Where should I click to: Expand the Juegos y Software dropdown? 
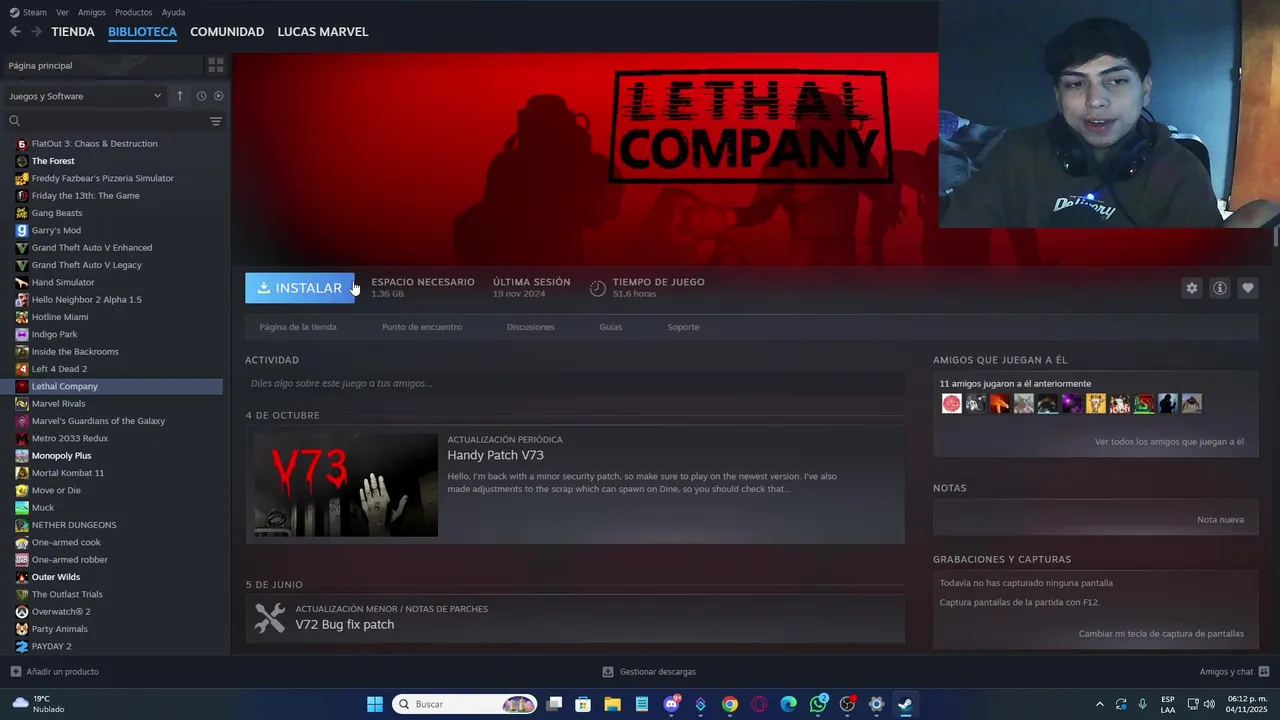(85, 96)
